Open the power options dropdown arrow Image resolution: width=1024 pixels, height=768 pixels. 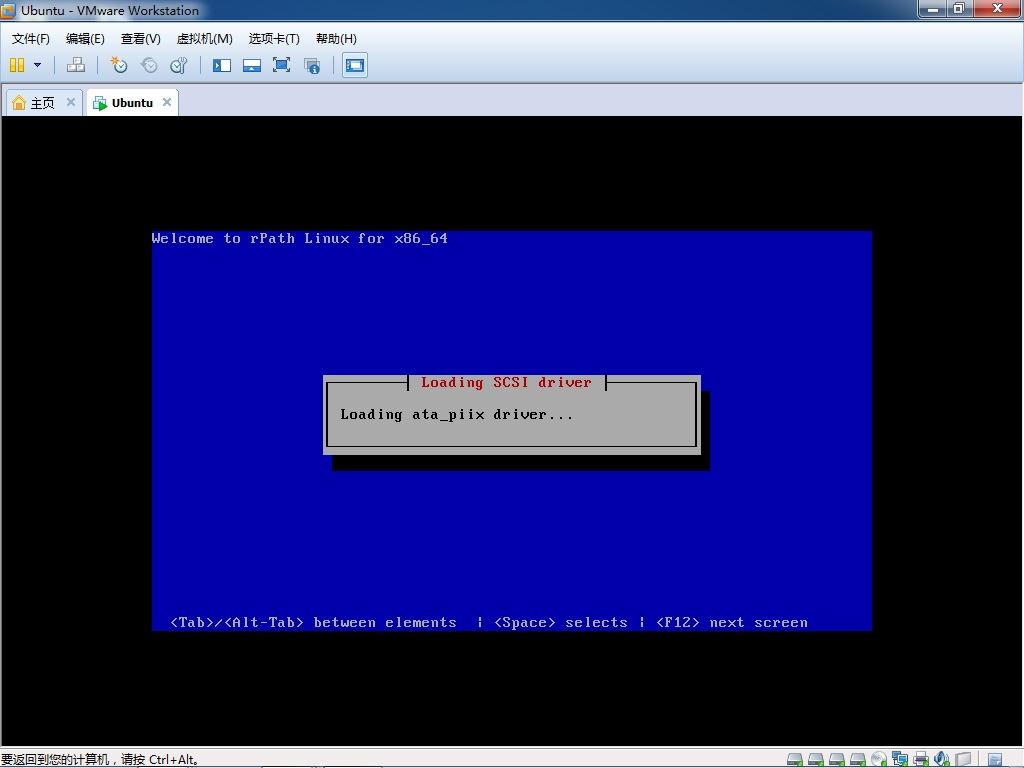(x=37, y=65)
